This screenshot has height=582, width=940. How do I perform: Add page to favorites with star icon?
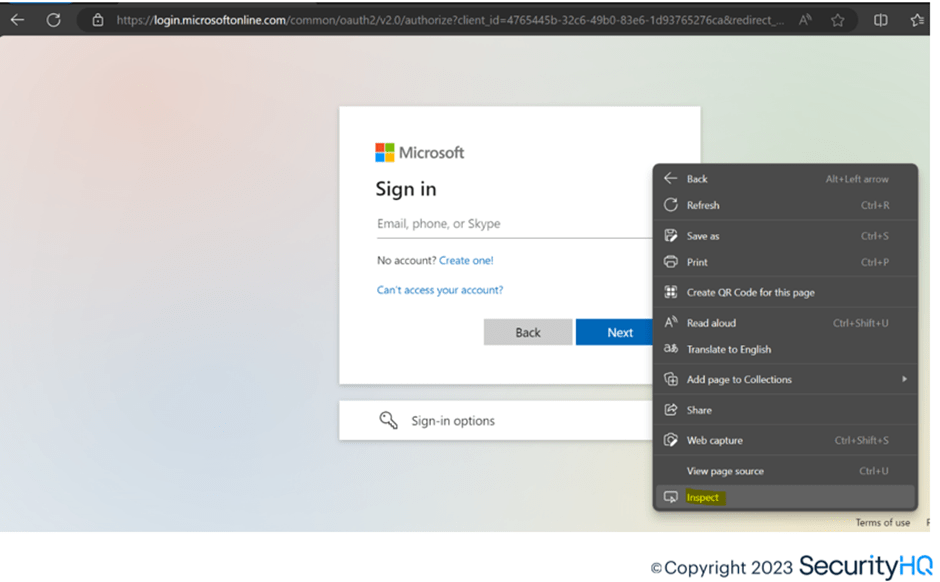837,20
